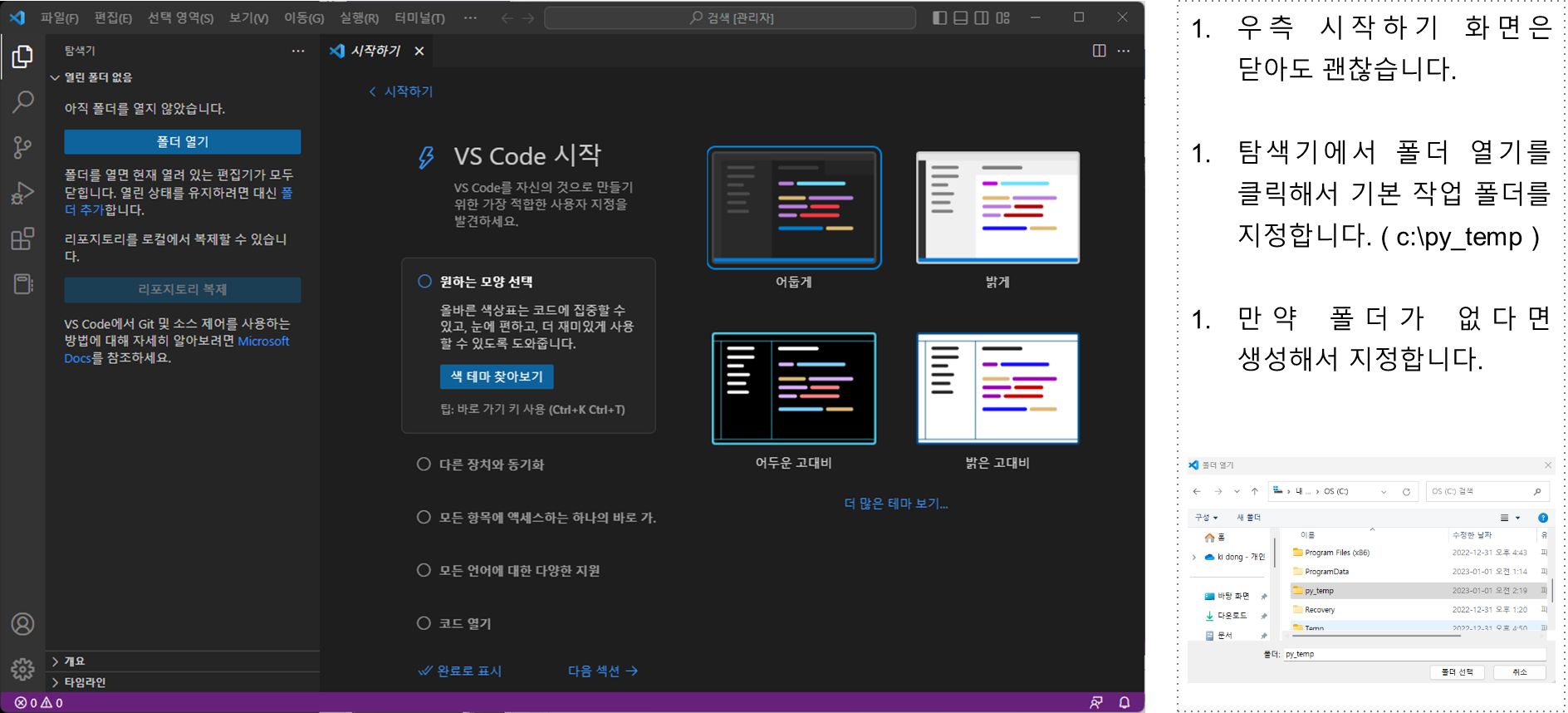Click the 색 테마 찾아보기 button
The height and width of the screenshot is (713, 1568).
coord(497,376)
